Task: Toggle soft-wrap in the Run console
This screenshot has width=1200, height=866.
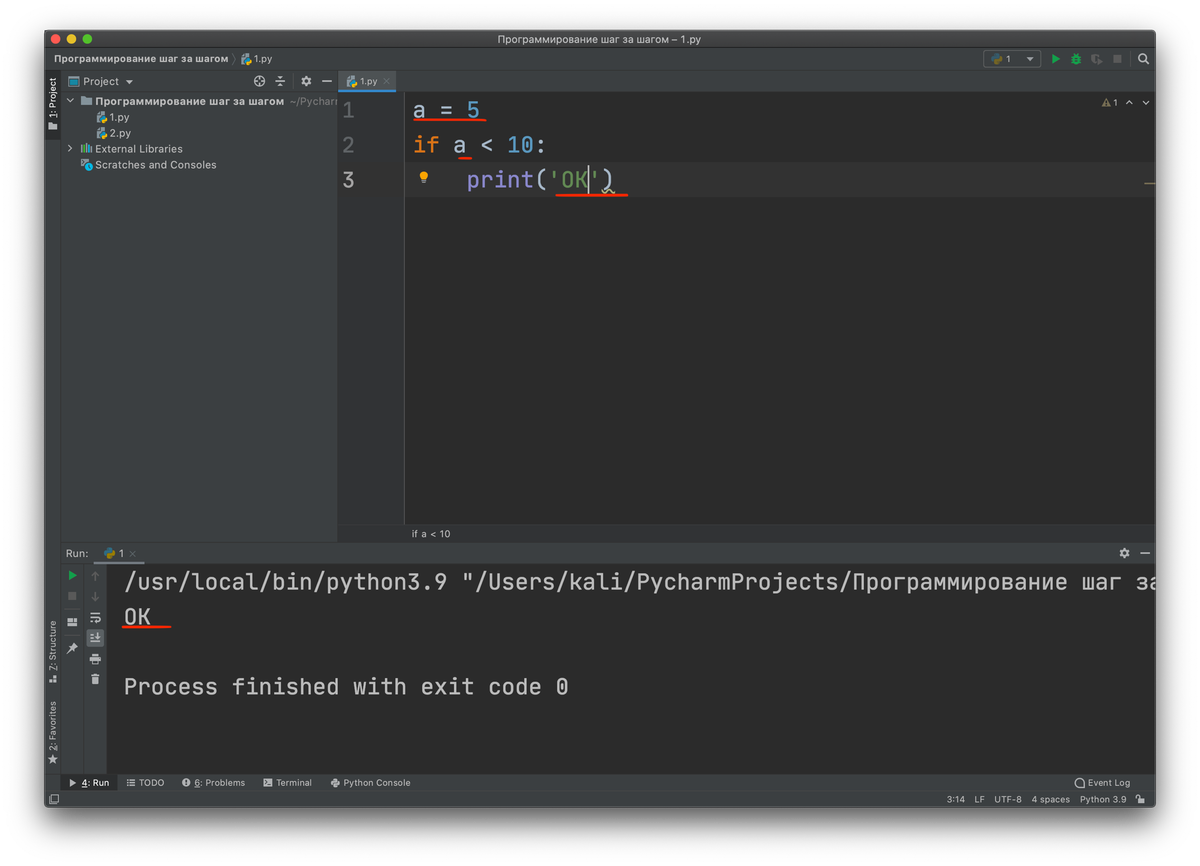Action: (x=95, y=617)
